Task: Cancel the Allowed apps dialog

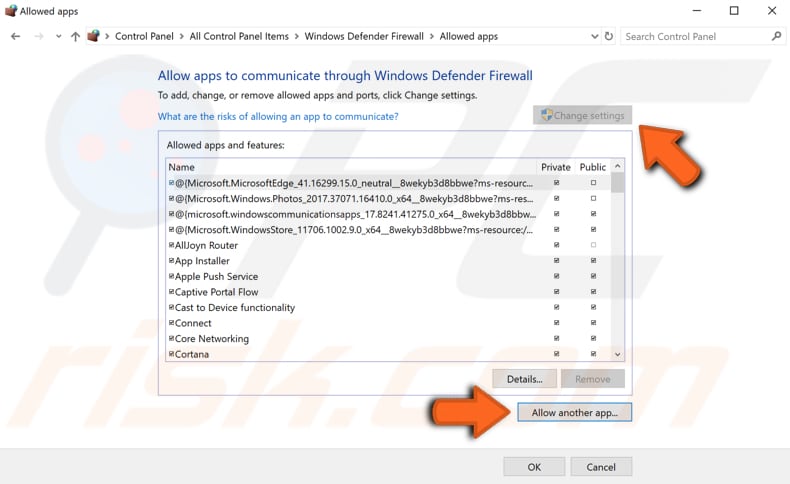Action: point(601,467)
